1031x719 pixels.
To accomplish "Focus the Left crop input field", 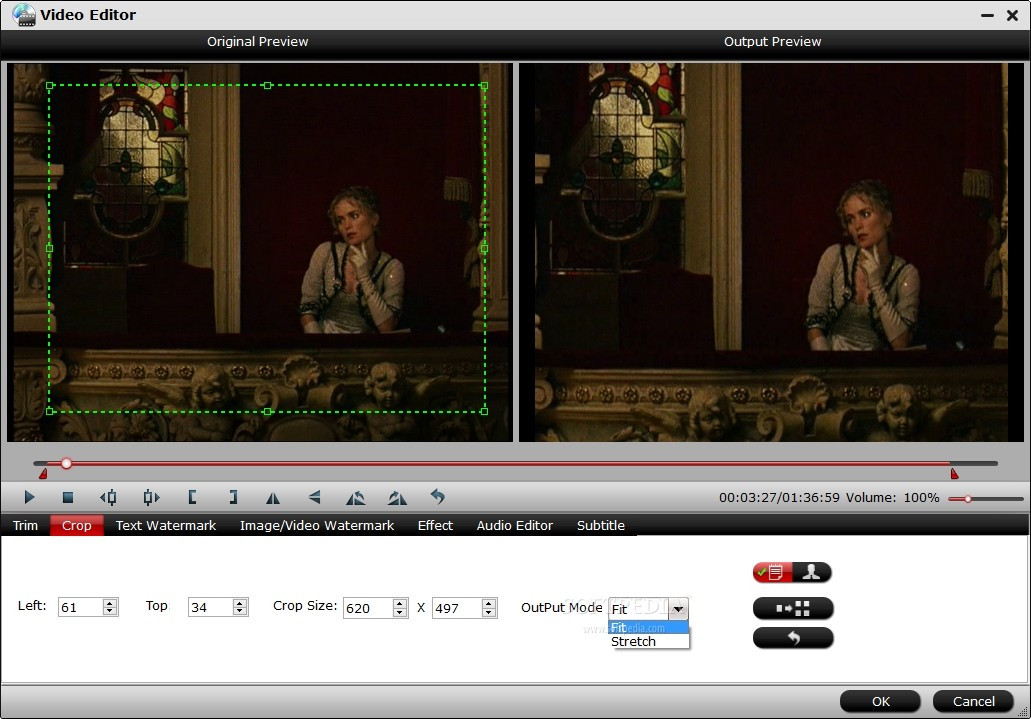I will tap(81, 607).
